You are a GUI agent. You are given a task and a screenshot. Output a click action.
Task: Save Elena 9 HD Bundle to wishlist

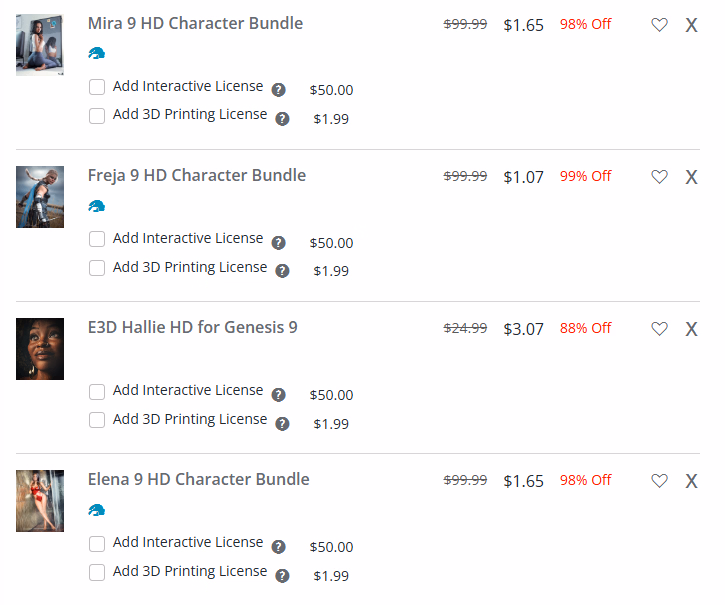tap(659, 481)
